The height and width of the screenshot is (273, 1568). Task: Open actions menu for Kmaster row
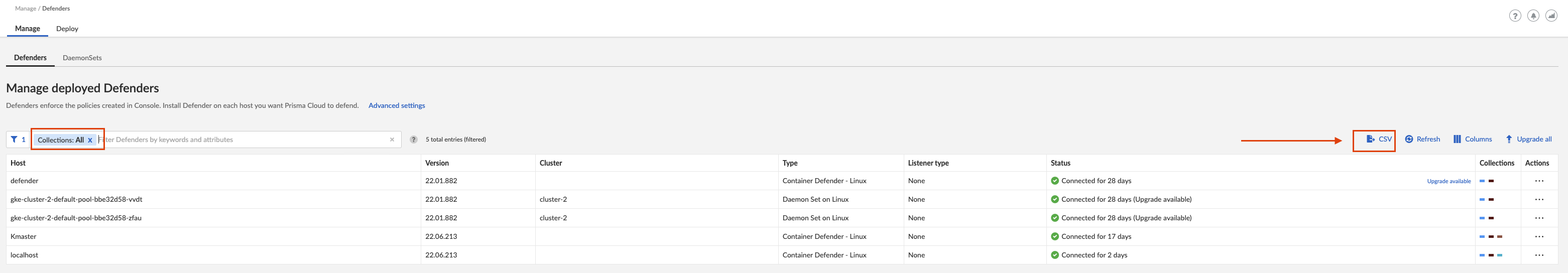pyautogui.click(x=1539, y=236)
